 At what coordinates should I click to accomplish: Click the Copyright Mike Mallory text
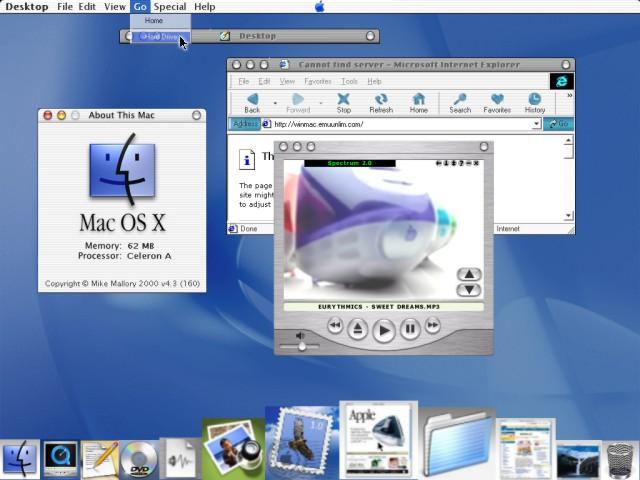122,283
